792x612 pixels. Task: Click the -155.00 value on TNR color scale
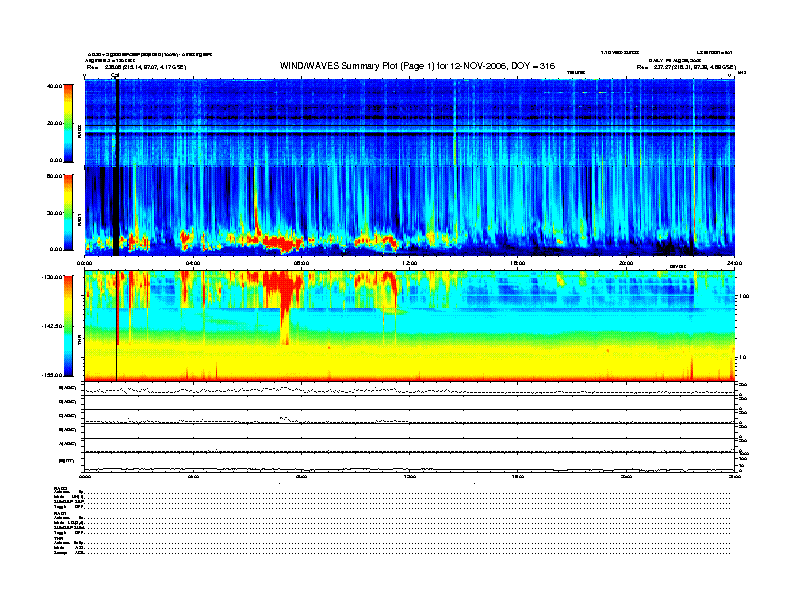pos(52,375)
